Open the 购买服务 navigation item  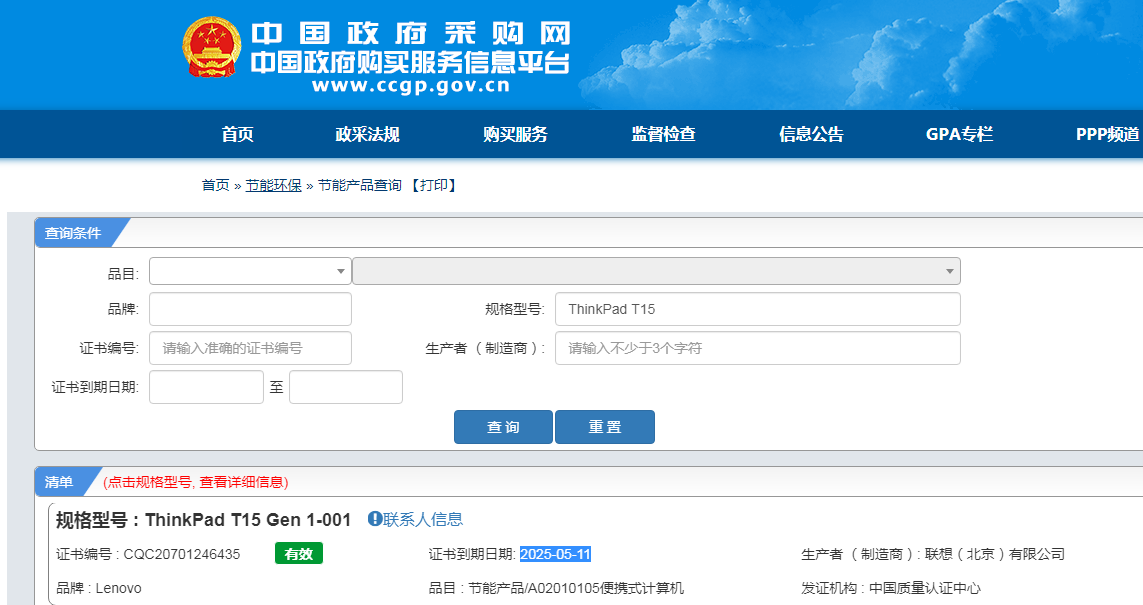point(515,134)
